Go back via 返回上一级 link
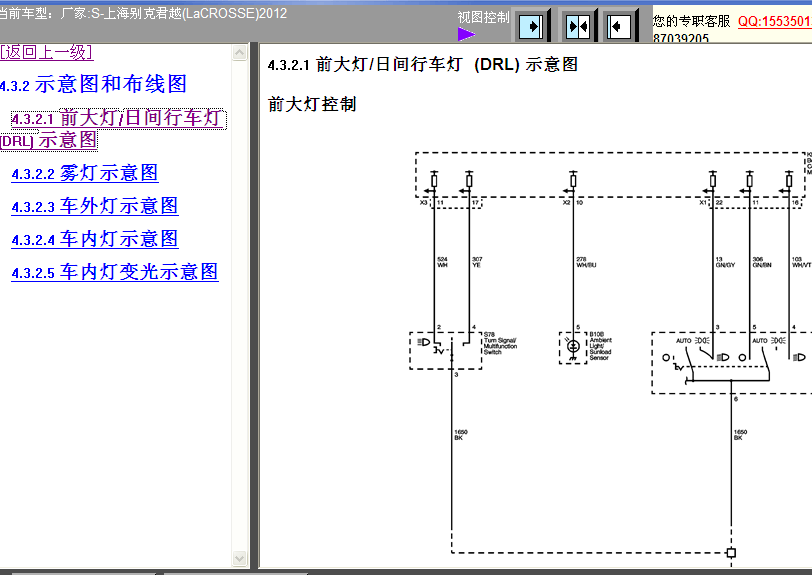Image resolution: width=812 pixels, height=575 pixels. click(x=47, y=52)
